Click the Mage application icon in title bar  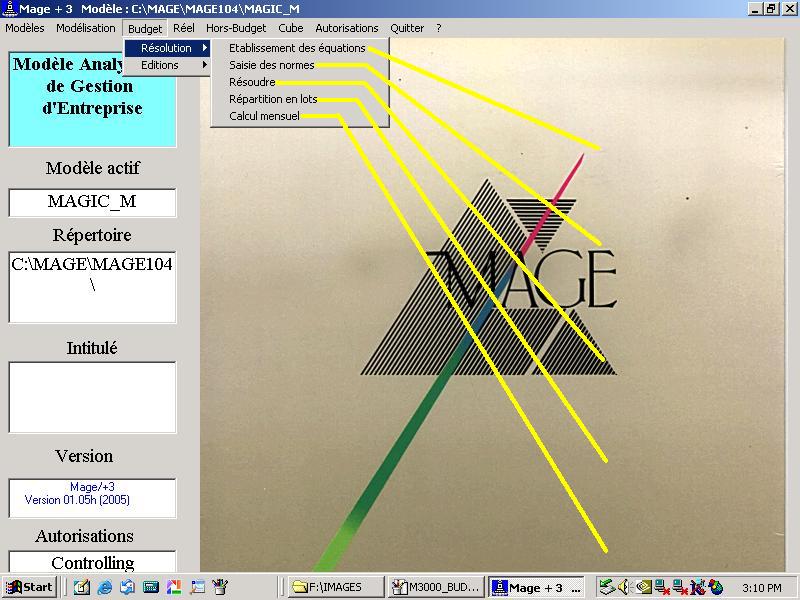pyautogui.click(x=10, y=9)
